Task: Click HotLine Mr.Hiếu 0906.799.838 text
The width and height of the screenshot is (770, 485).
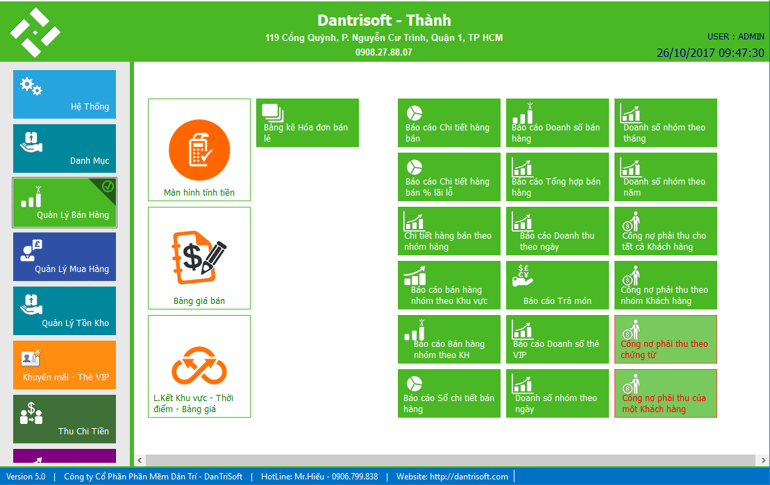Action: pos(320,477)
